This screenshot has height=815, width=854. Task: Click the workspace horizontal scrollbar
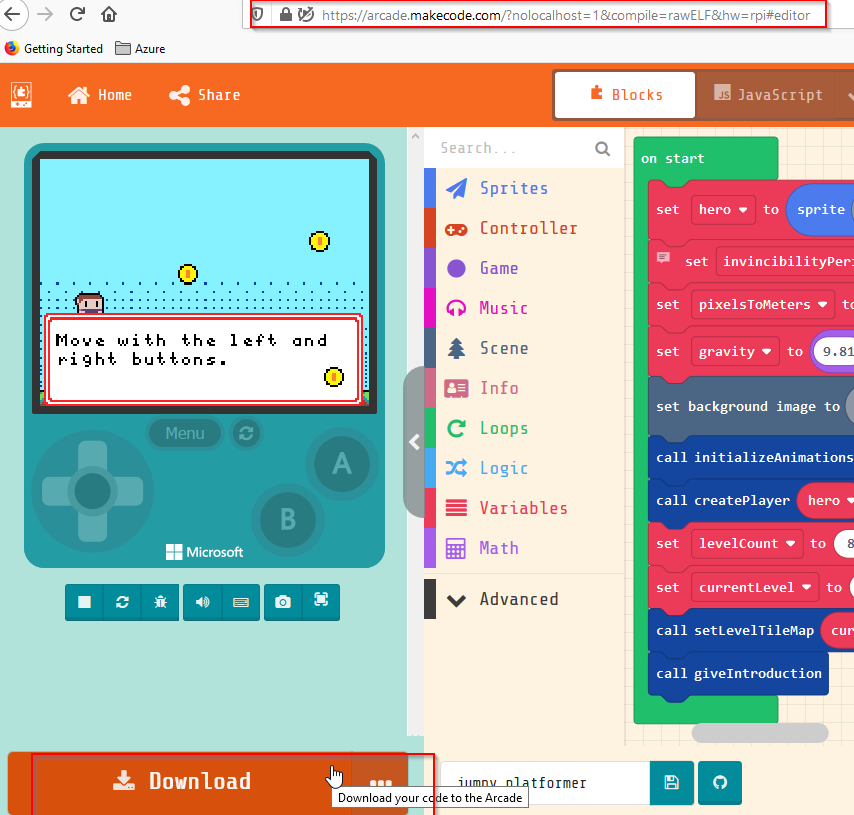760,733
